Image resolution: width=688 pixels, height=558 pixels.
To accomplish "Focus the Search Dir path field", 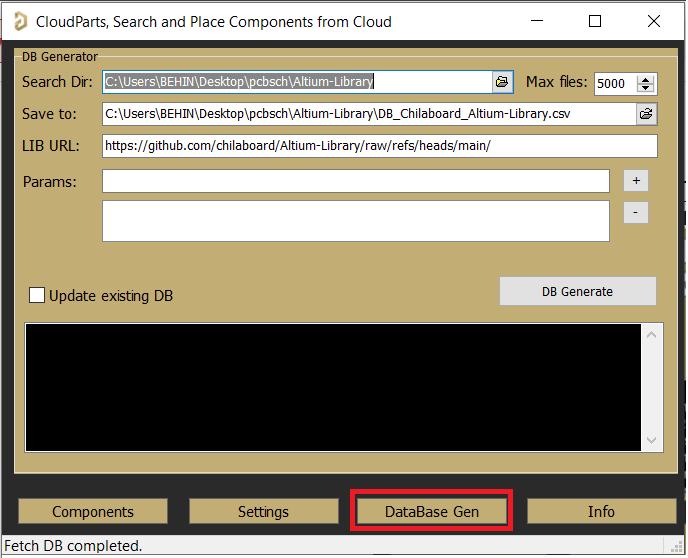I will [297, 82].
